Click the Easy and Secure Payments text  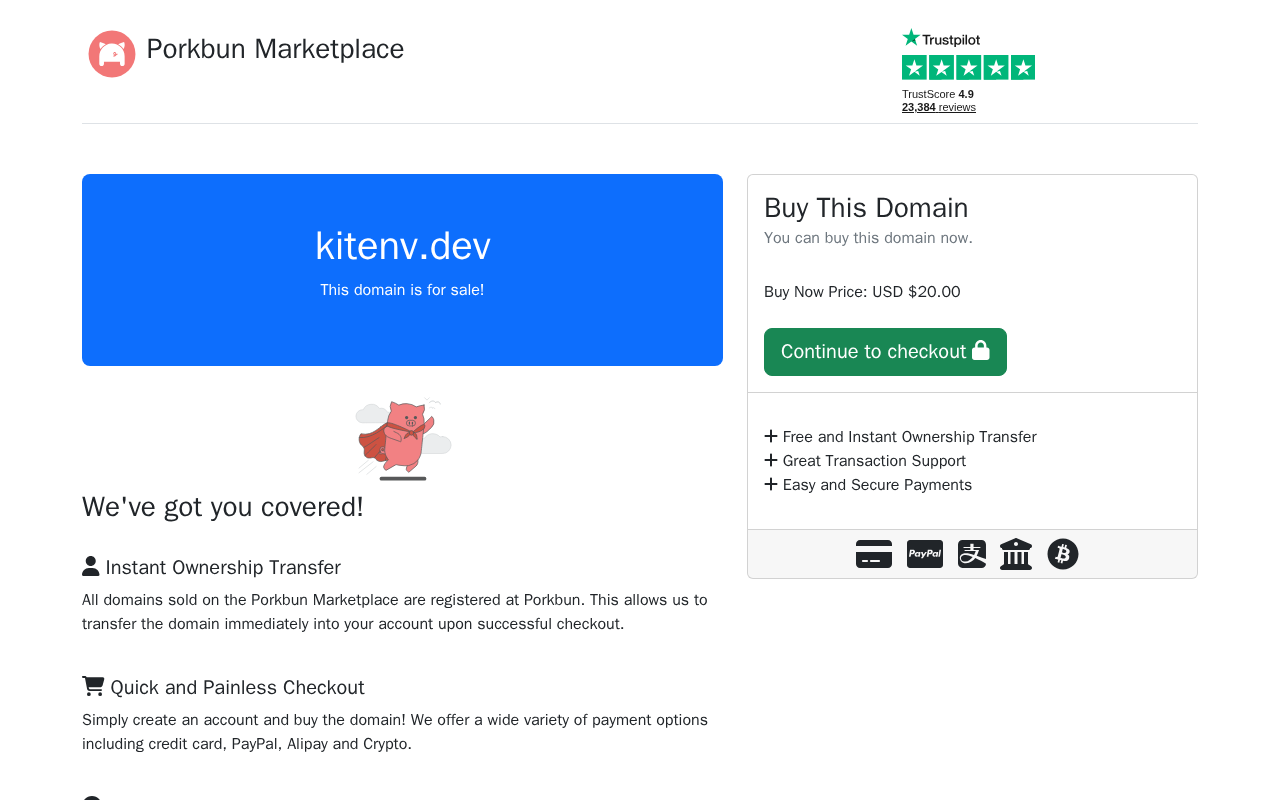(x=877, y=485)
